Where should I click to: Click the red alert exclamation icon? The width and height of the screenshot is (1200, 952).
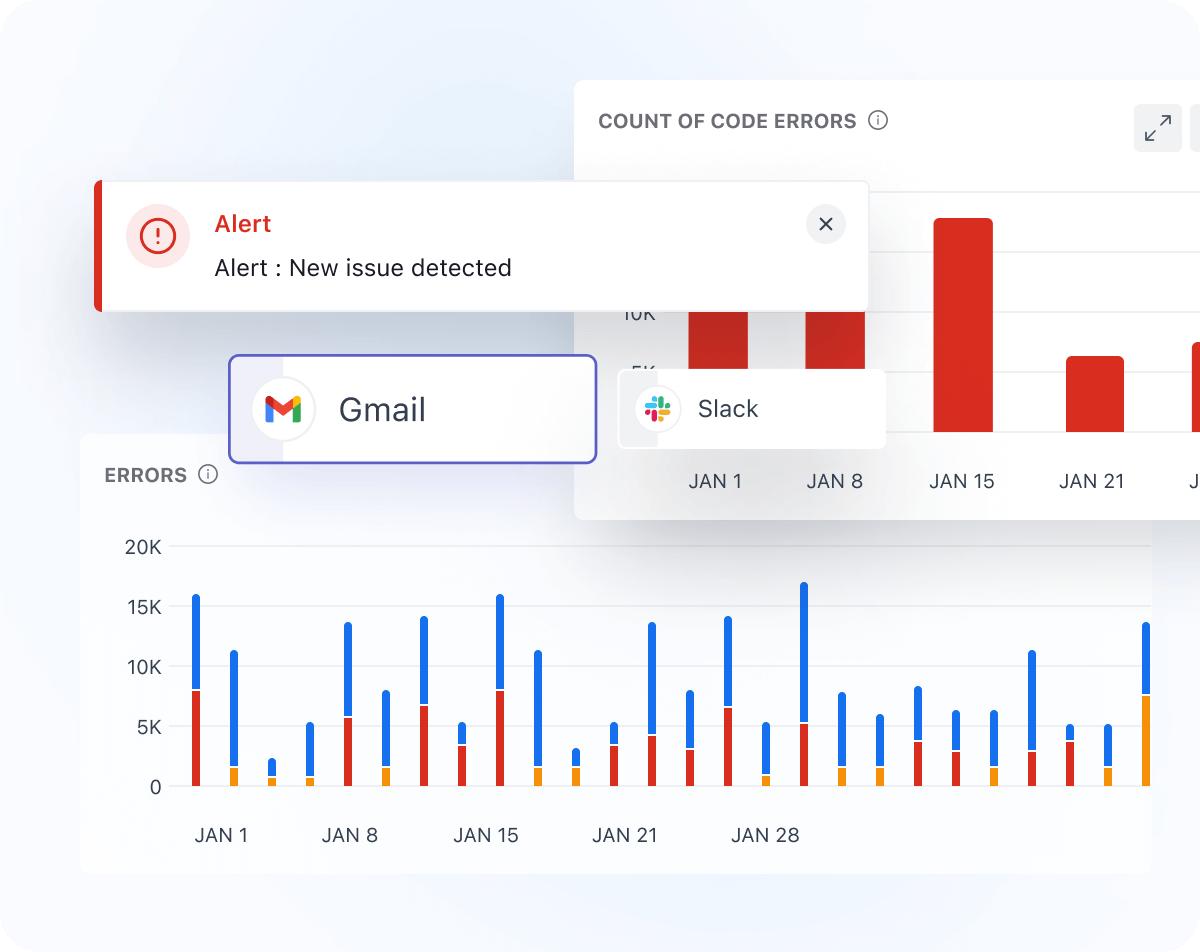[x=158, y=236]
